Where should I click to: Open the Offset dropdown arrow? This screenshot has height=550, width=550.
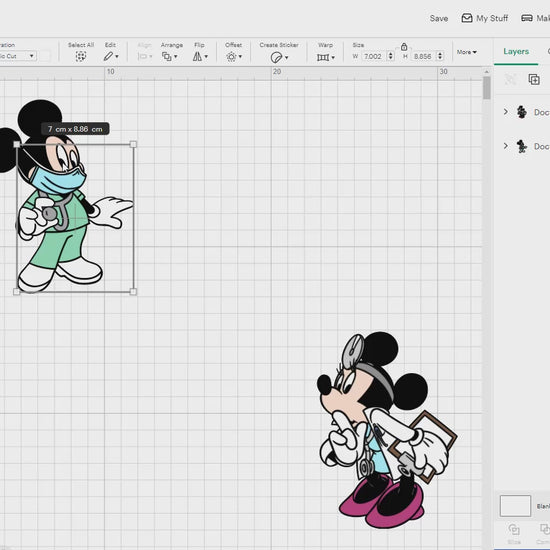(x=240, y=56)
